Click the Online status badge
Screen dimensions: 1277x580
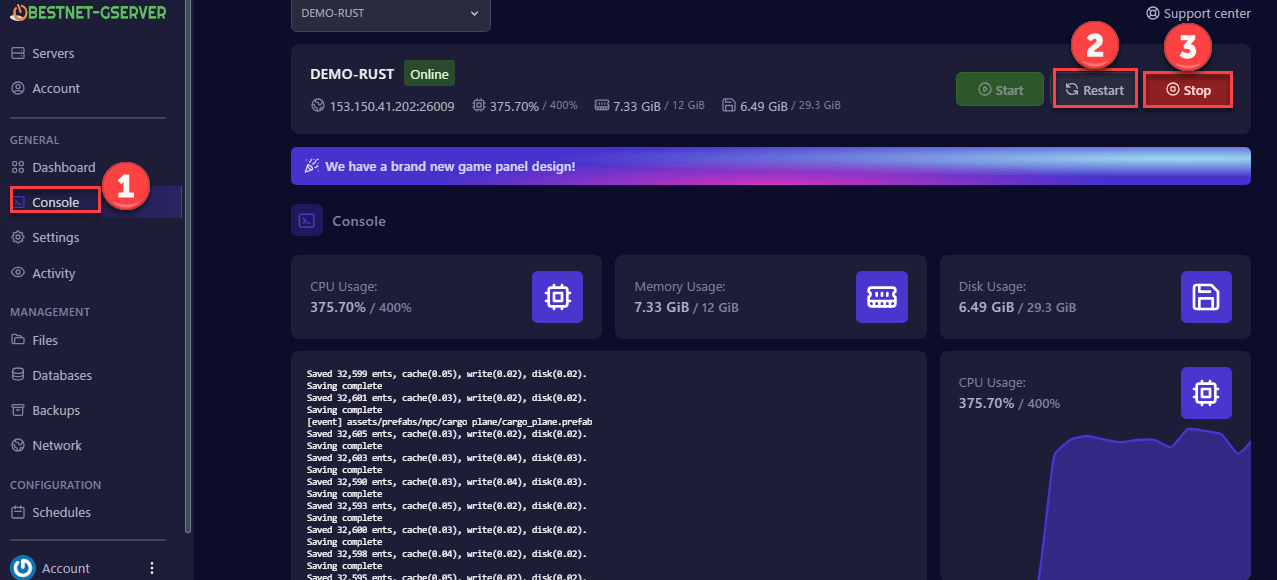[429, 74]
